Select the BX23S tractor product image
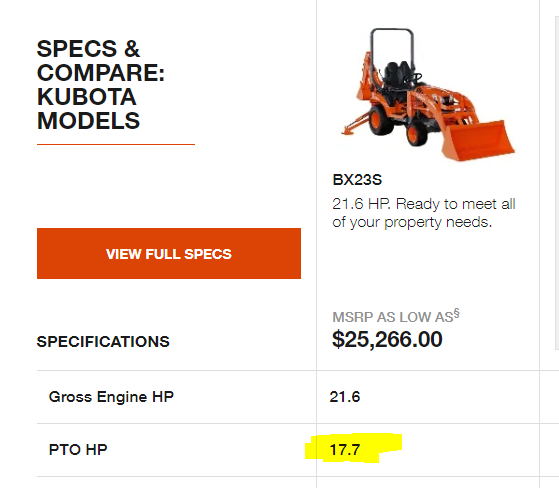The image size is (559, 488). (x=427, y=94)
